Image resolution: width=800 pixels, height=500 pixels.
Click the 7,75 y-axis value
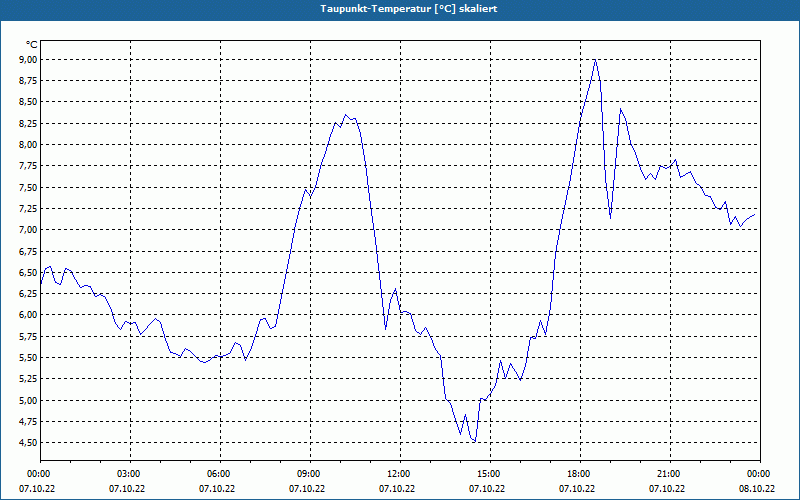(x=28, y=166)
